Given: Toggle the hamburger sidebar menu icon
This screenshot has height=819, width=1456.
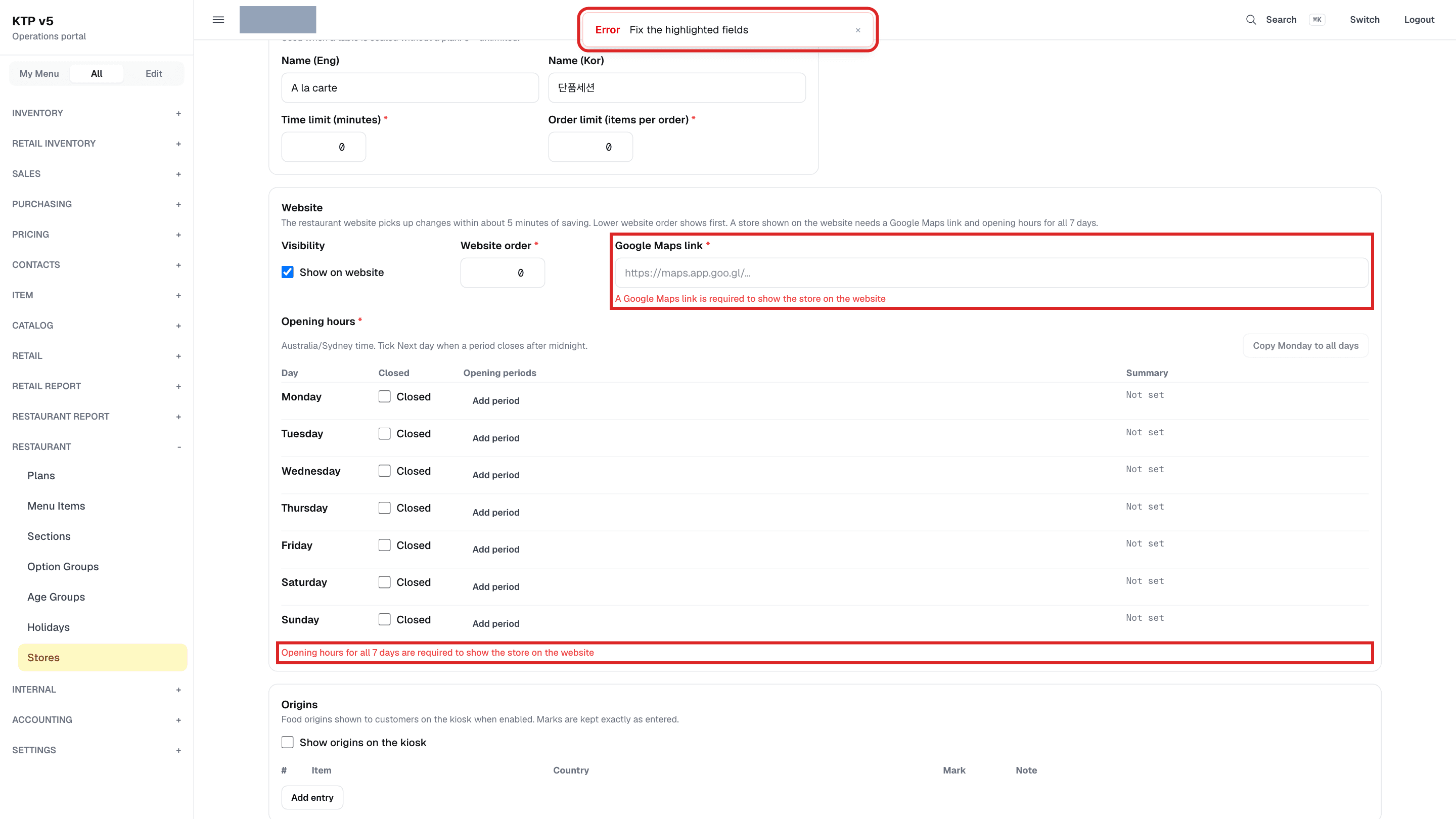Looking at the screenshot, I should pos(218,20).
